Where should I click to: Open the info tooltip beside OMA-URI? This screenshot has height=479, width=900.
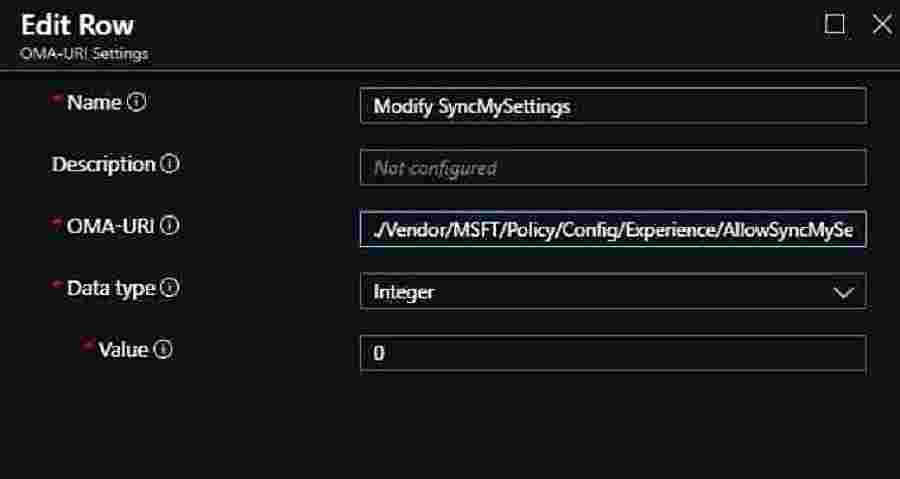click(170, 226)
